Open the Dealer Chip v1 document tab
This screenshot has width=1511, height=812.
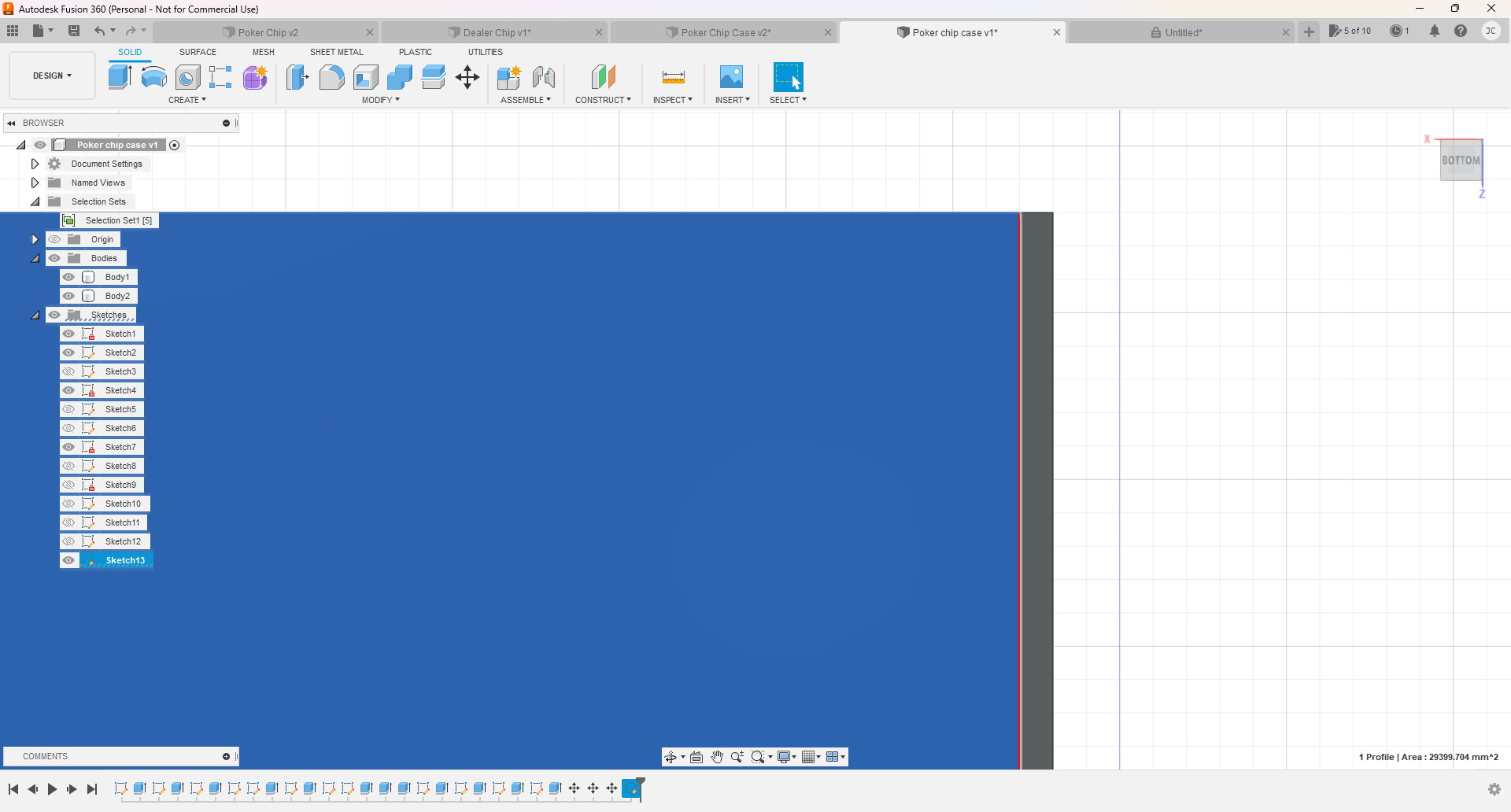coord(497,32)
